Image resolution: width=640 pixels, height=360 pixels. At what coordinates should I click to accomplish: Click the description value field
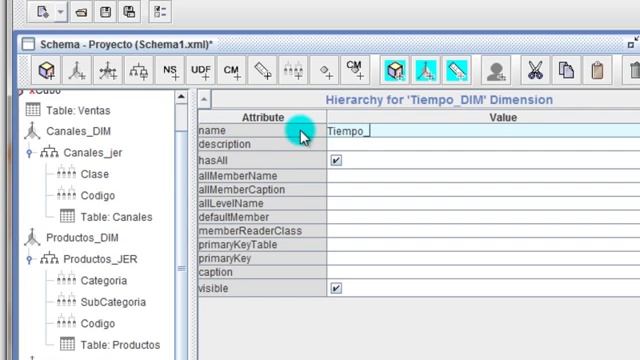point(483,144)
